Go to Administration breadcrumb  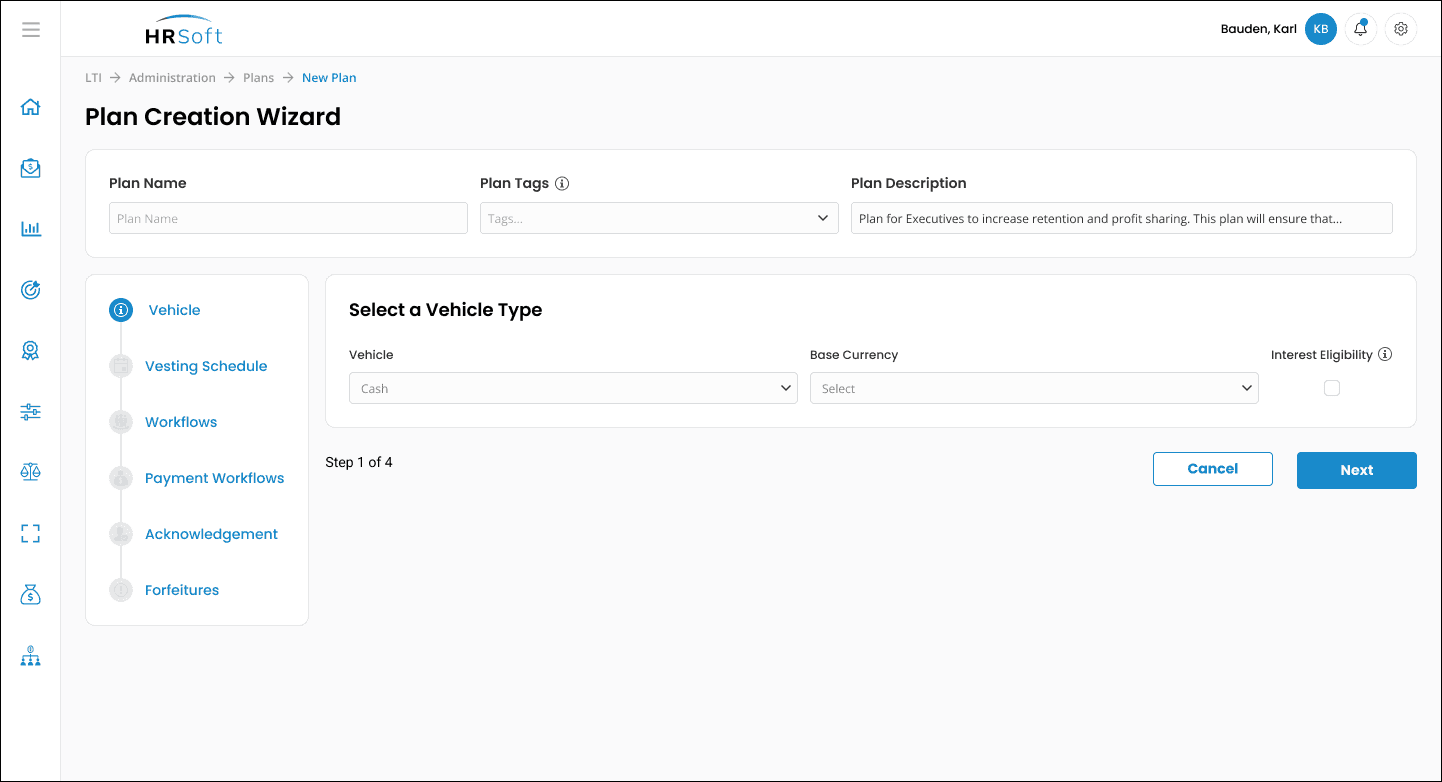pos(172,77)
